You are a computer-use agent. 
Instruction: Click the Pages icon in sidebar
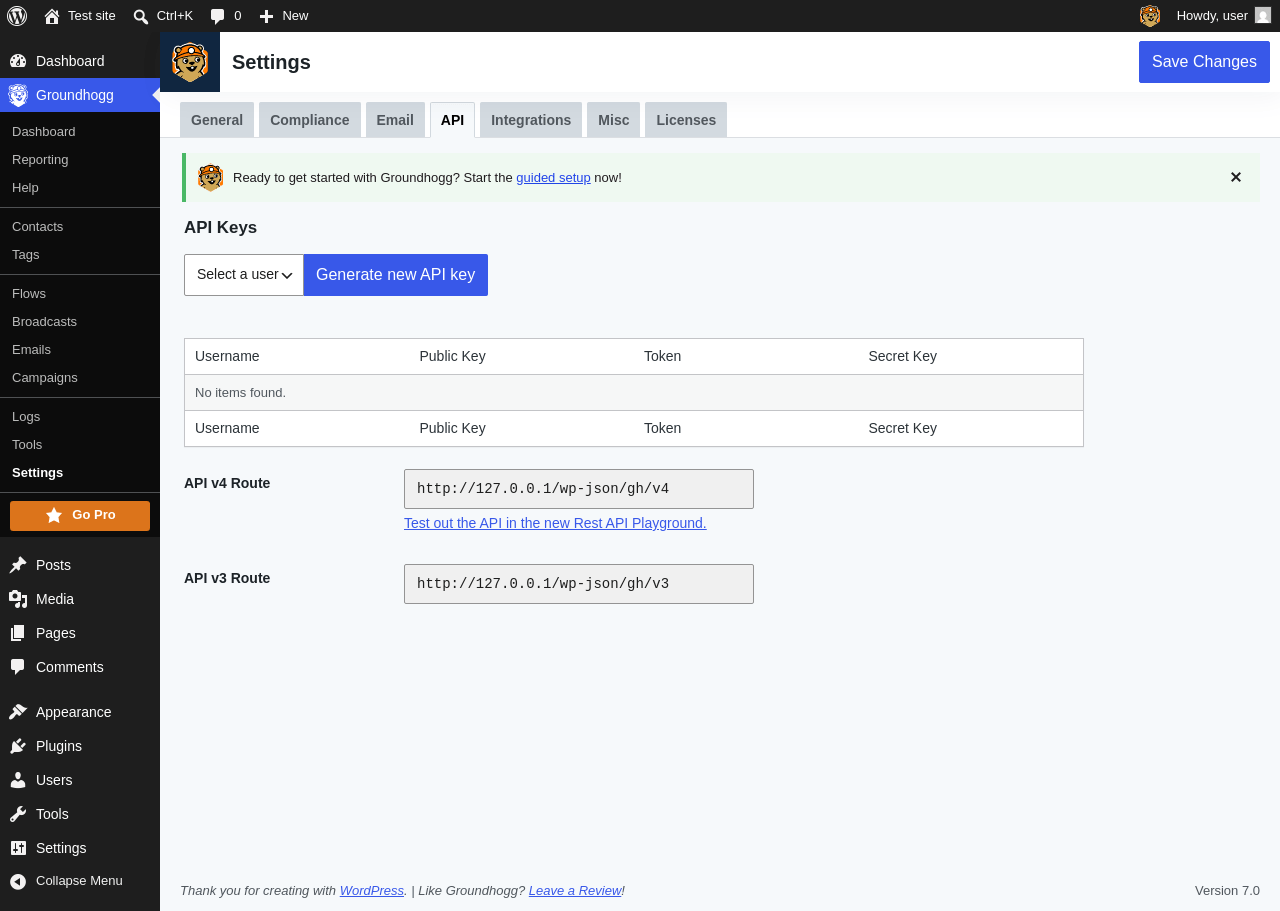(18, 633)
